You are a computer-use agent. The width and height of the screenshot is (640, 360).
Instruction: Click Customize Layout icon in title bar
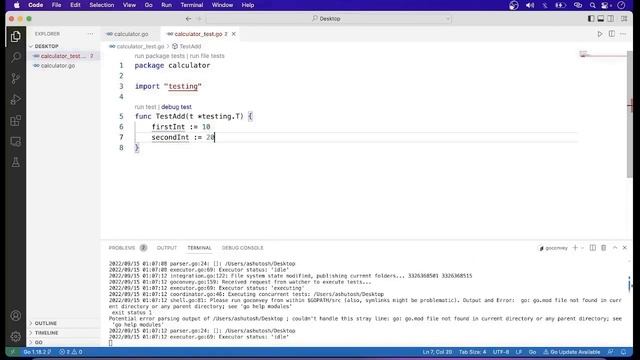click(x=624, y=19)
